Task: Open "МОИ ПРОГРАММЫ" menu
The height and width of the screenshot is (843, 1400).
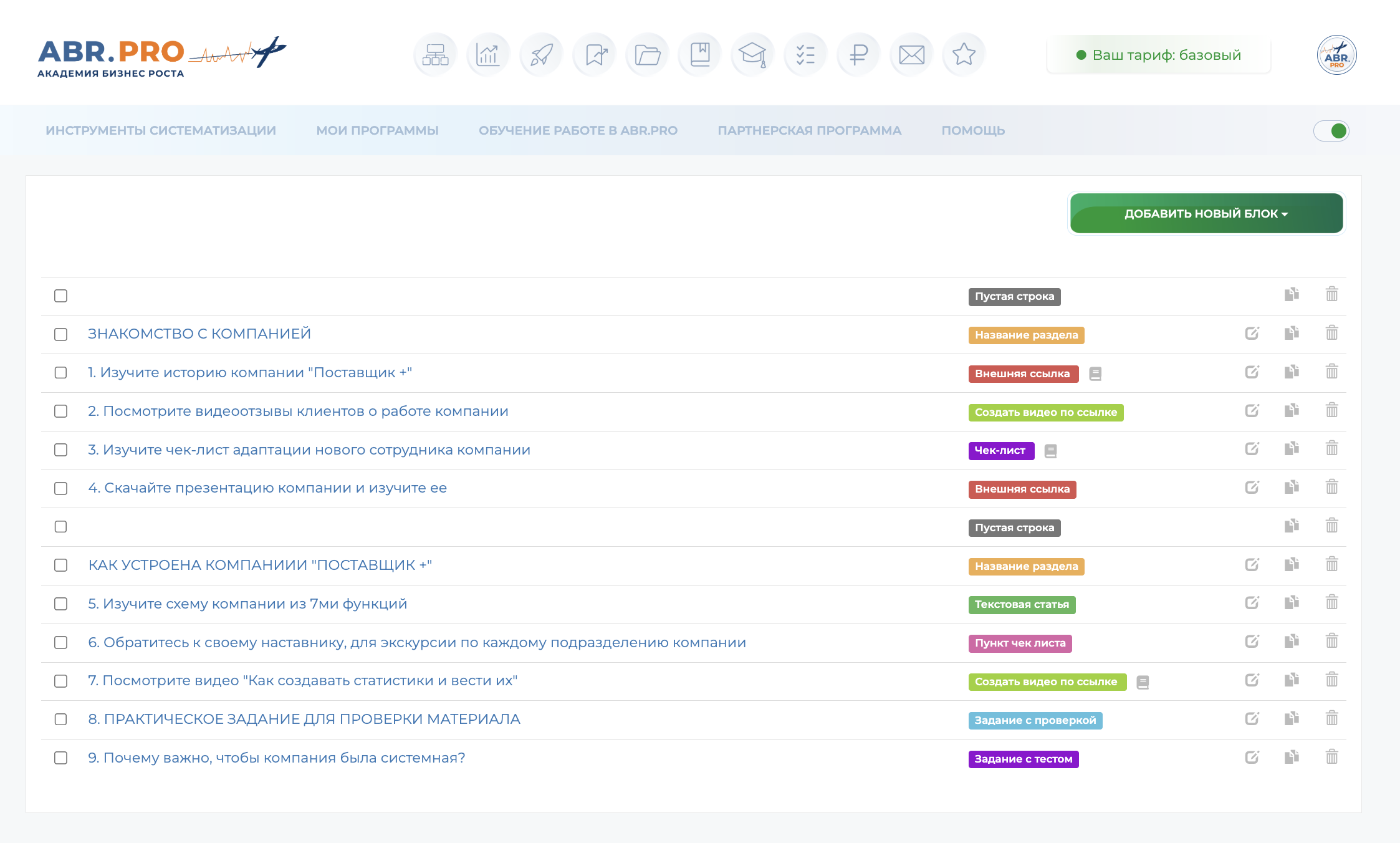Action: point(377,130)
